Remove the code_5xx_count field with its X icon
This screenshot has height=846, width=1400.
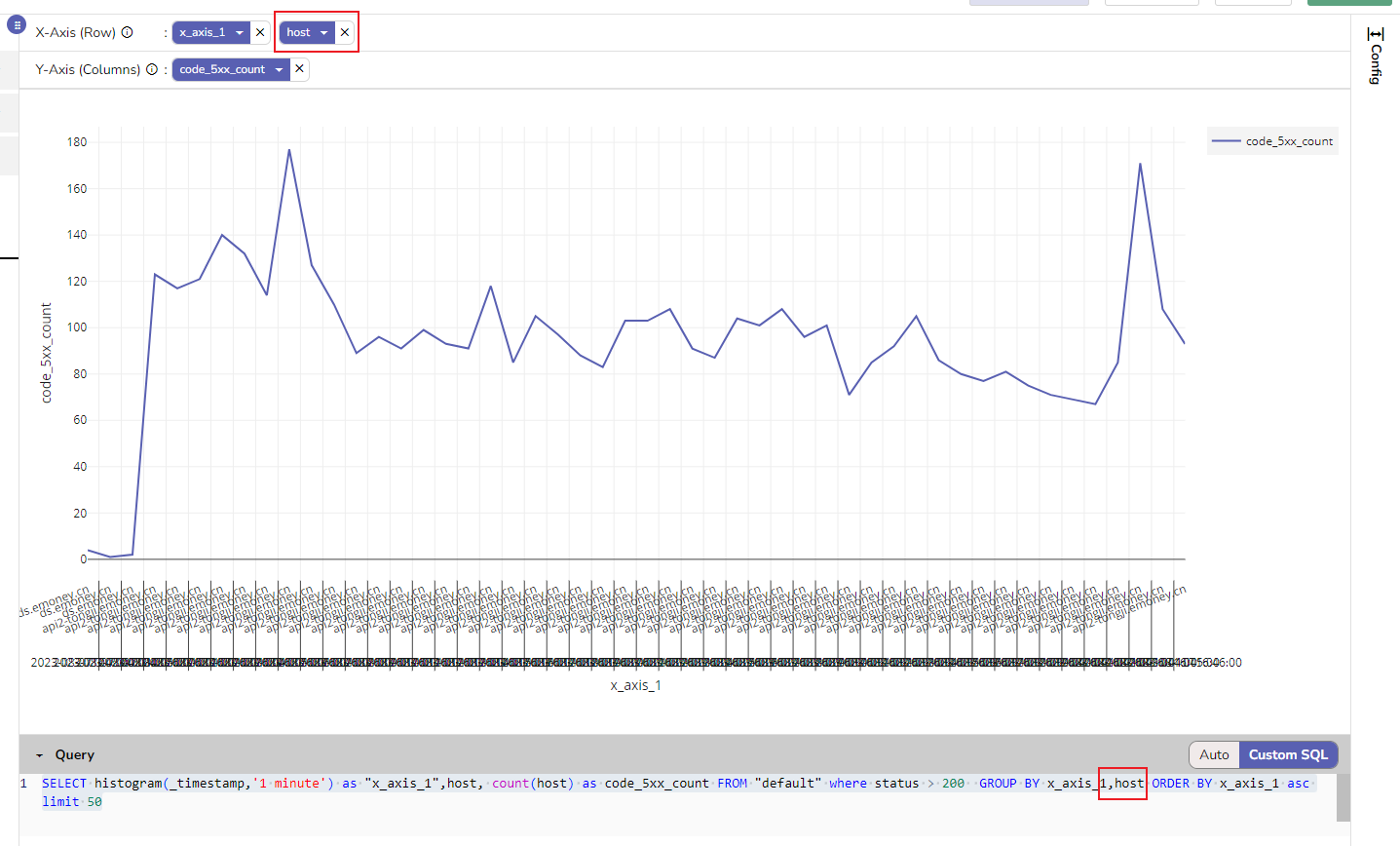pyautogui.click(x=300, y=68)
